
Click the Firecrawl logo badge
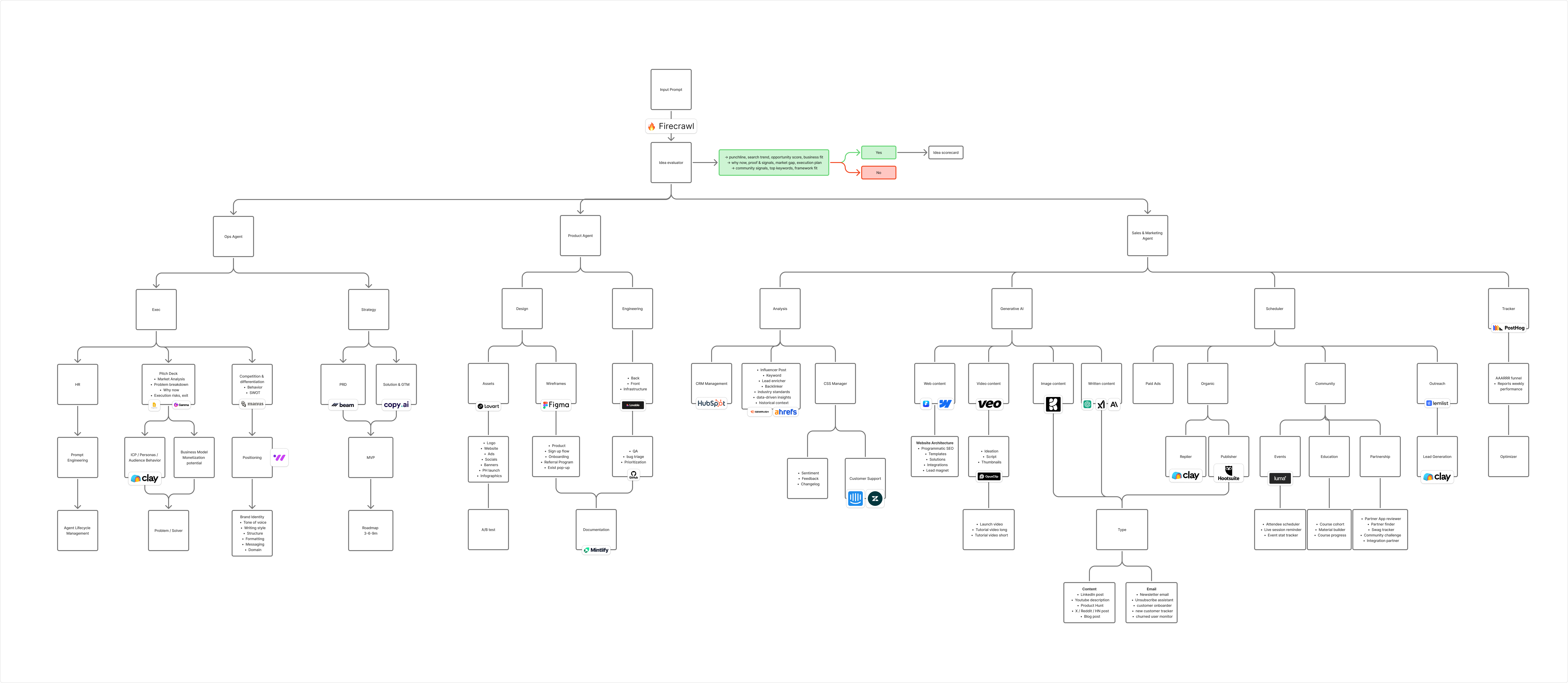pos(671,126)
